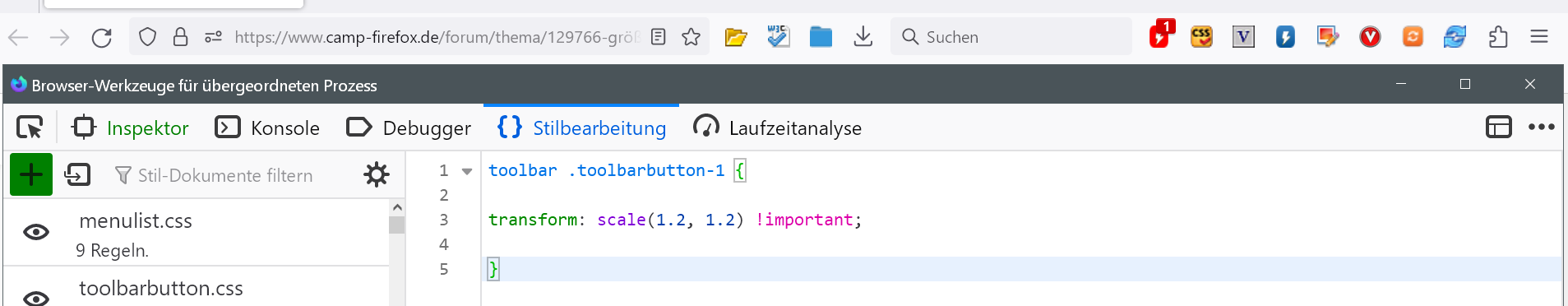Switch to the Debugger tab

coord(409,128)
